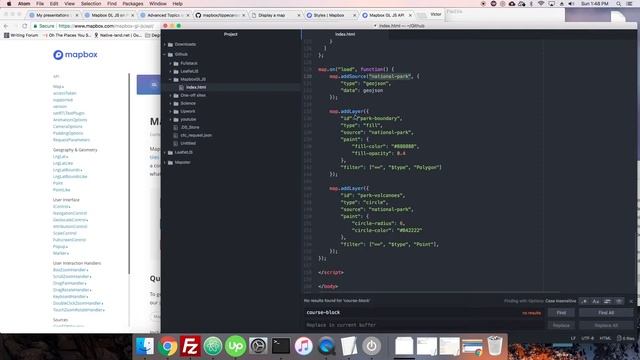Viewport: 640px width, 360px height.
Task: Click UTF-8 encoding in status bar
Action: [x=587, y=338]
